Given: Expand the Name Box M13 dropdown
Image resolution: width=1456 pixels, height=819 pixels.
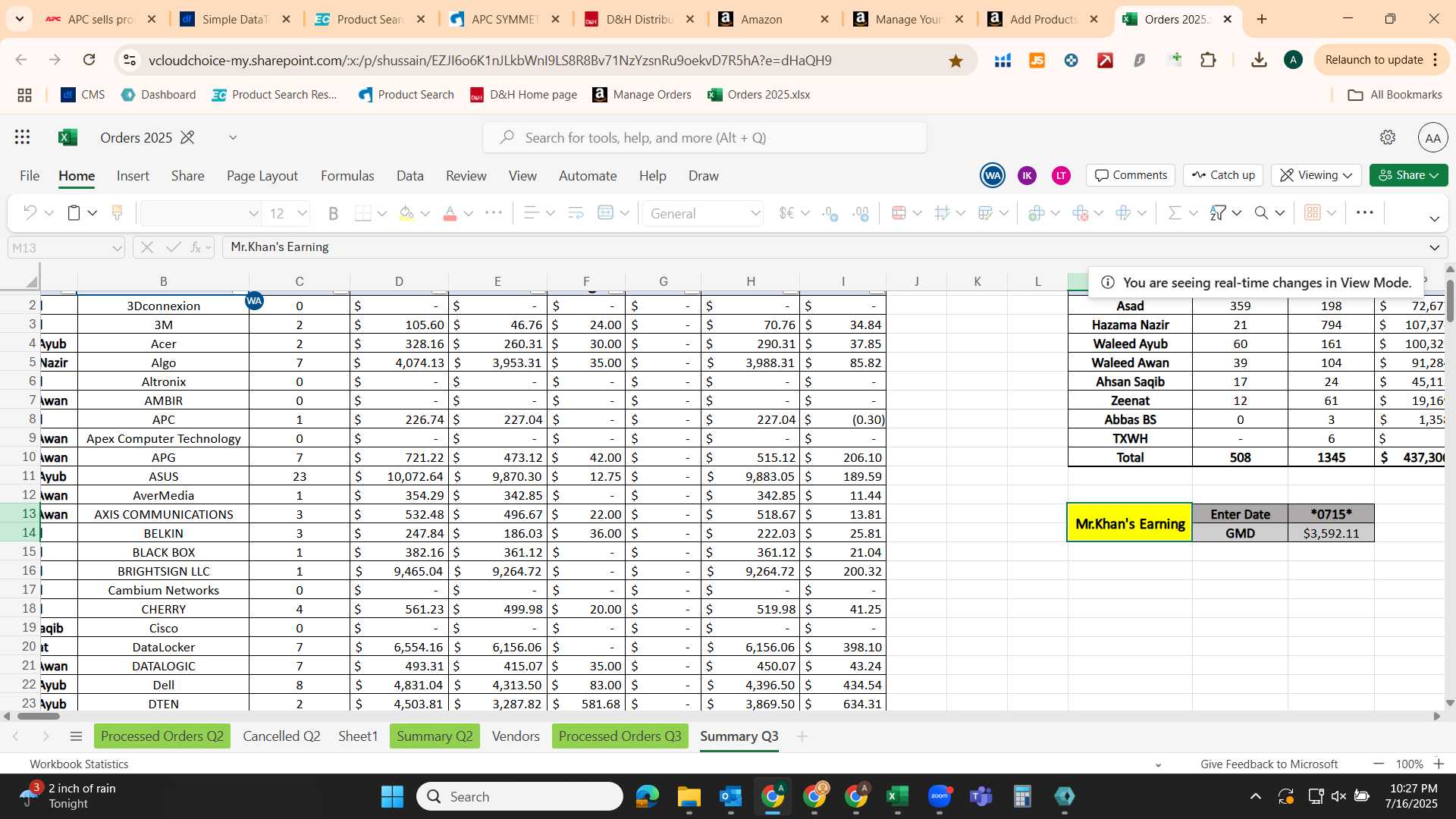Looking at the screenshot, I should (x=117, y=248).
